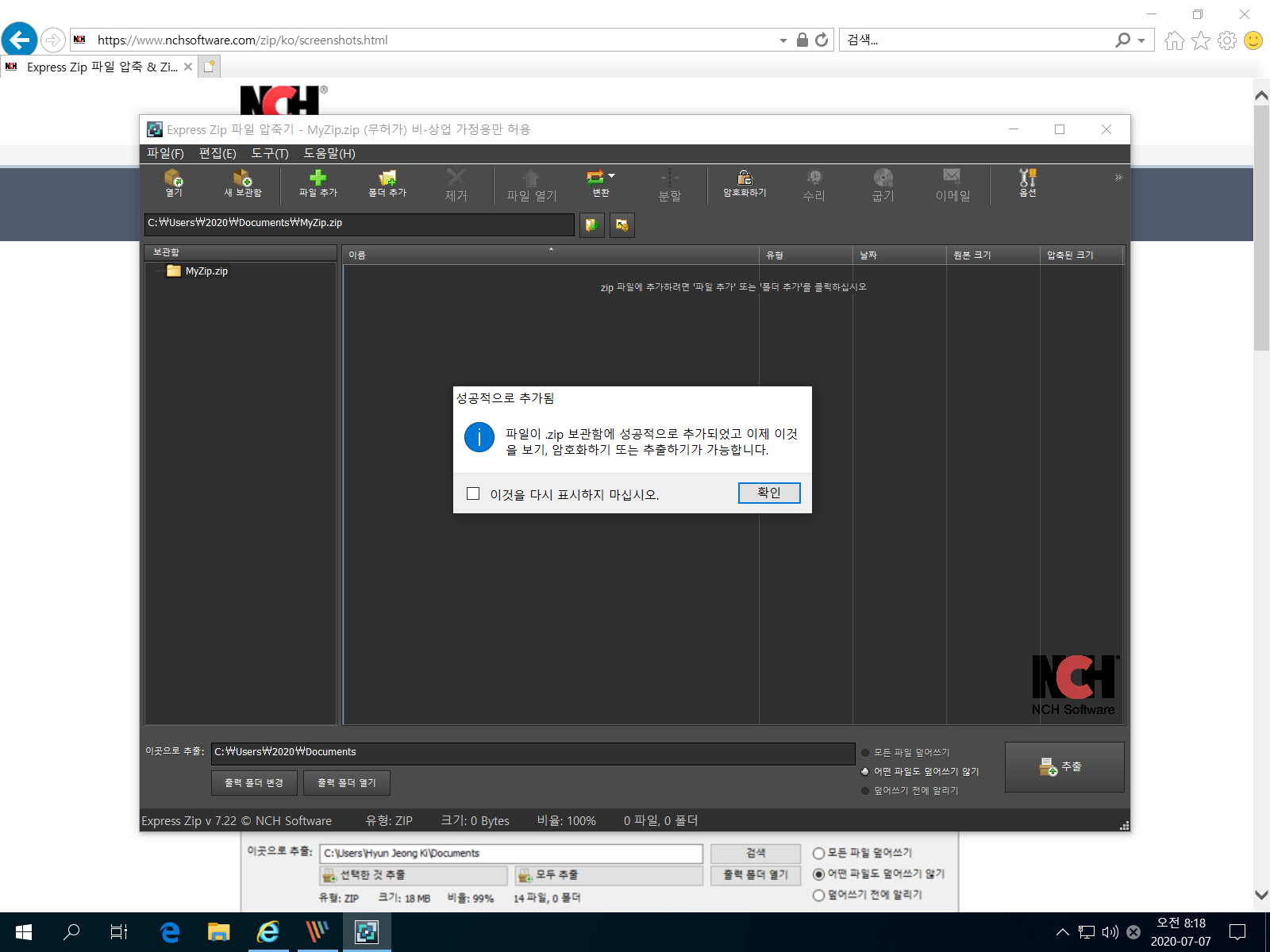Image resolution: width=1270 pixels, height=952 pixels.
Task: Select web page 덮어쓰기 전에 알리기 radio
Action: coord(818,895)
